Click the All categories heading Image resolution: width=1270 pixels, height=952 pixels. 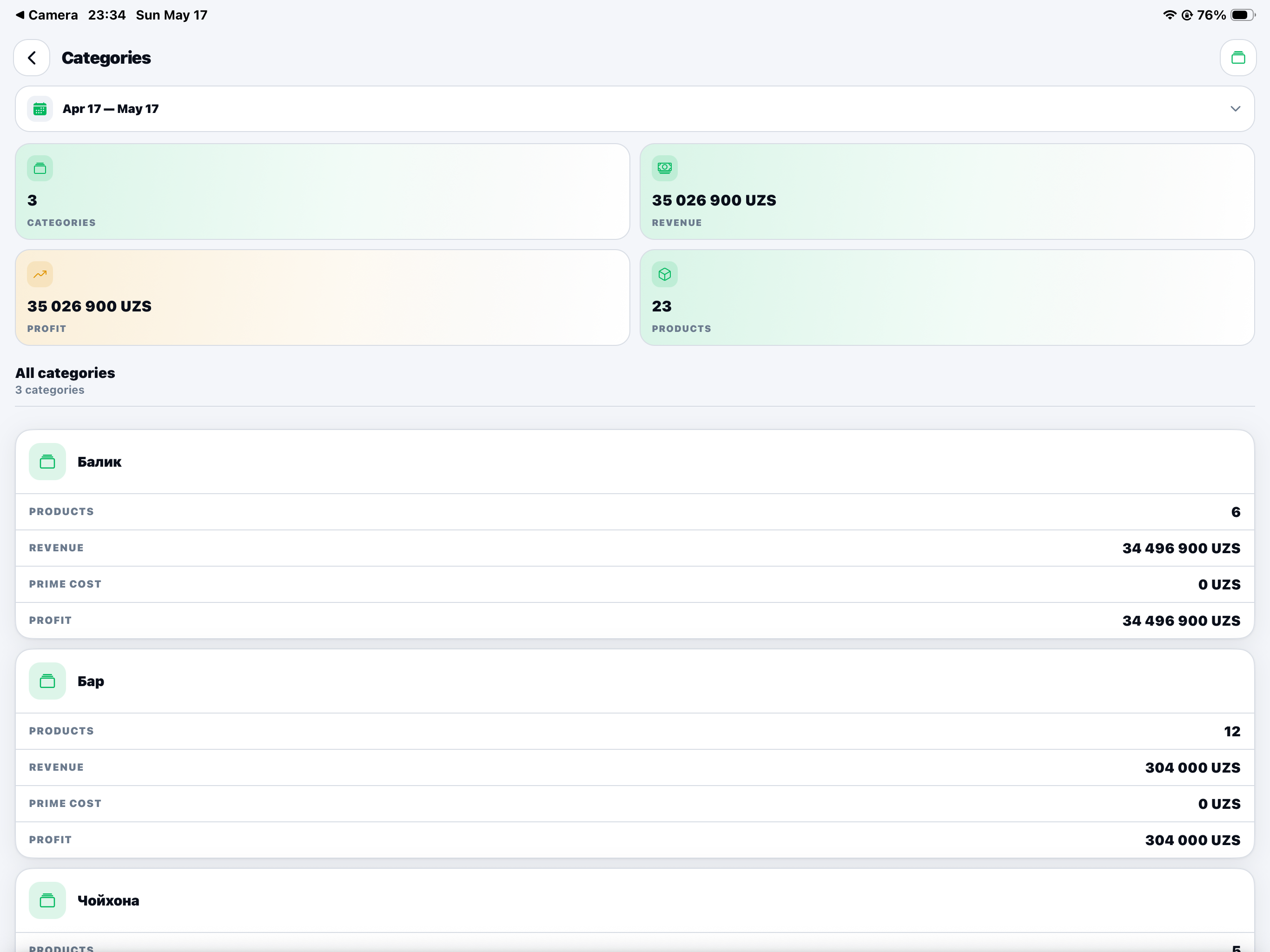(65, 373)
